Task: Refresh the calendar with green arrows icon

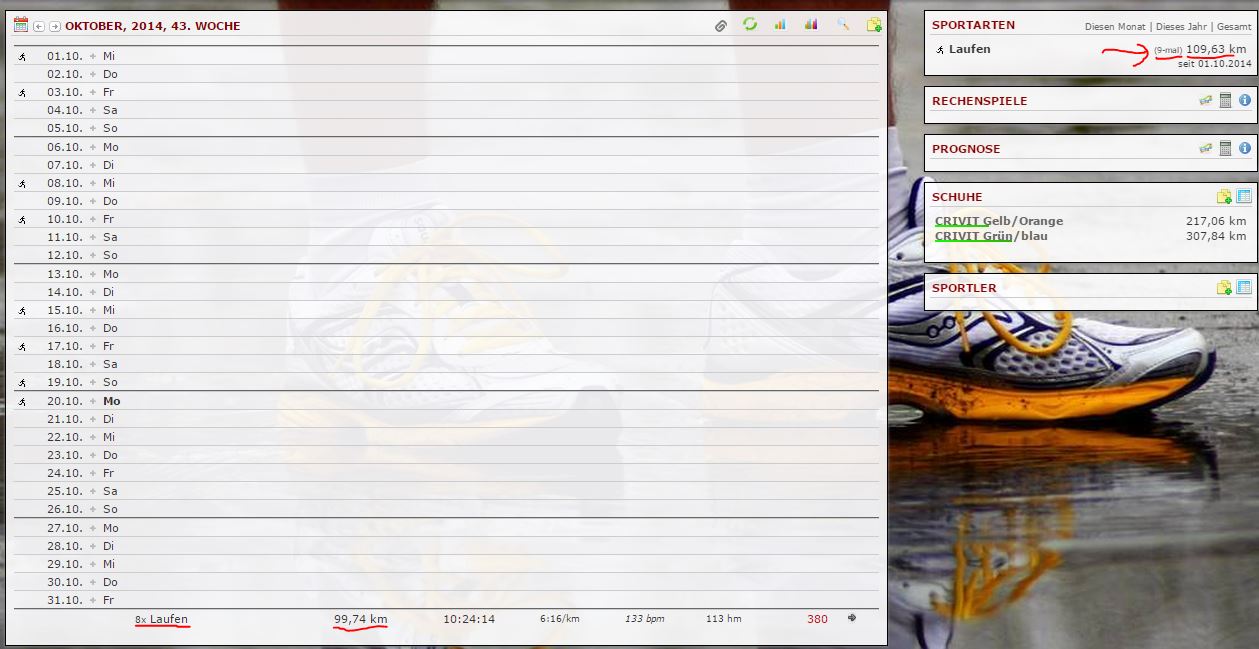Action: (750, 25)
